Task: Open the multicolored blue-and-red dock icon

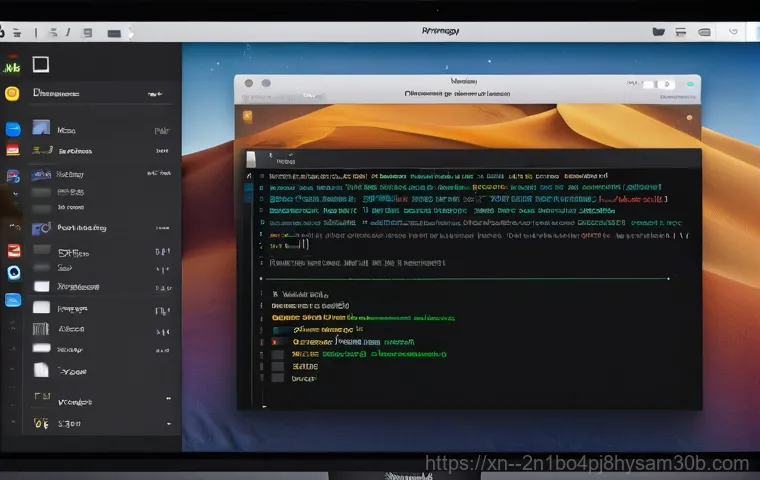Action: [13, 176]
